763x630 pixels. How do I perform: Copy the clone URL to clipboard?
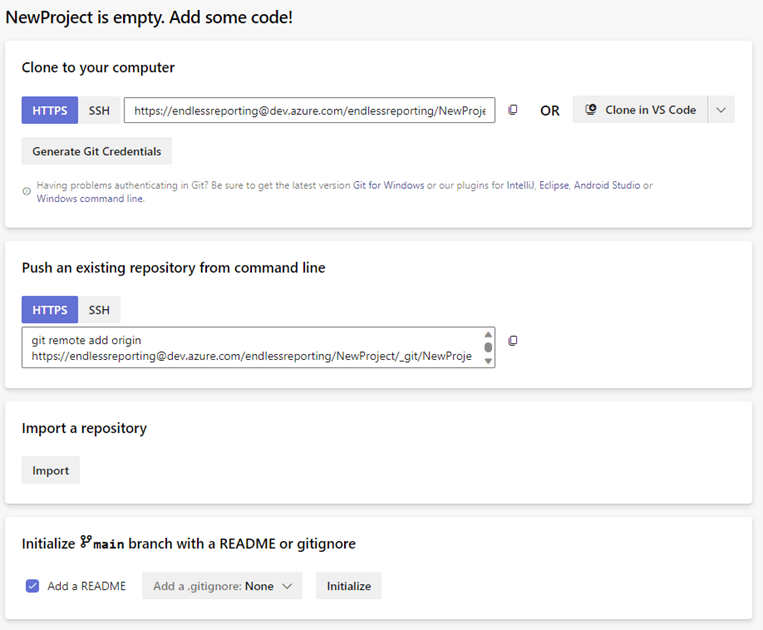click(x=513, y=110)
